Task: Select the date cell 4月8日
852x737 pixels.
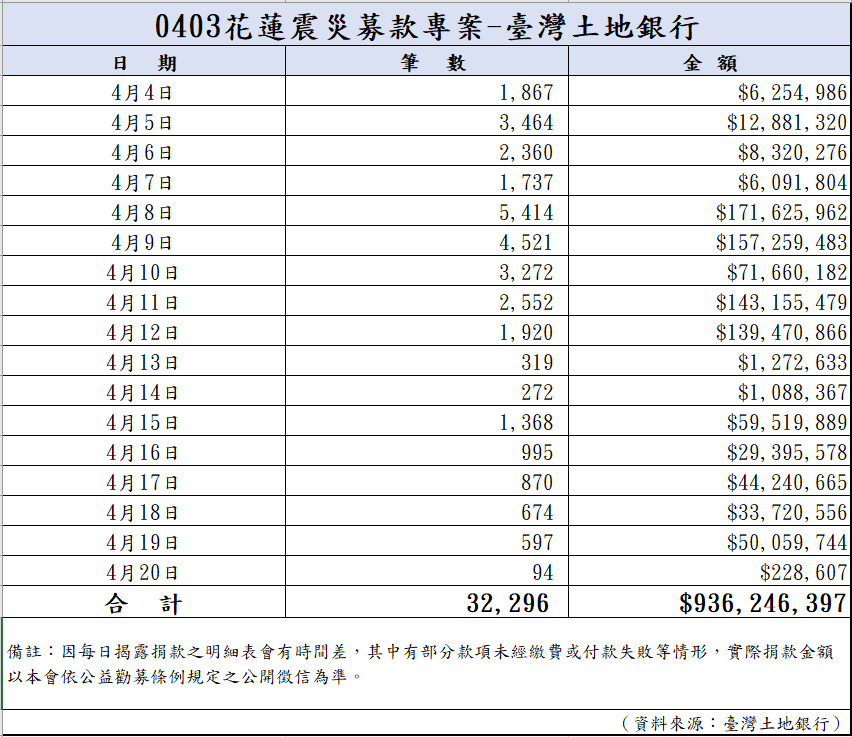Action: click(144, 211)
